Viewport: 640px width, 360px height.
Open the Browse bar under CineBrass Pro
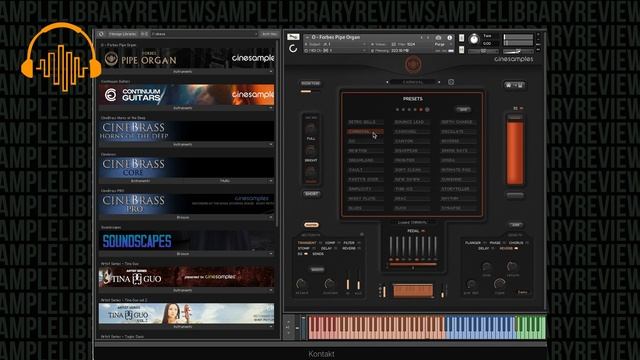[183, 218]
